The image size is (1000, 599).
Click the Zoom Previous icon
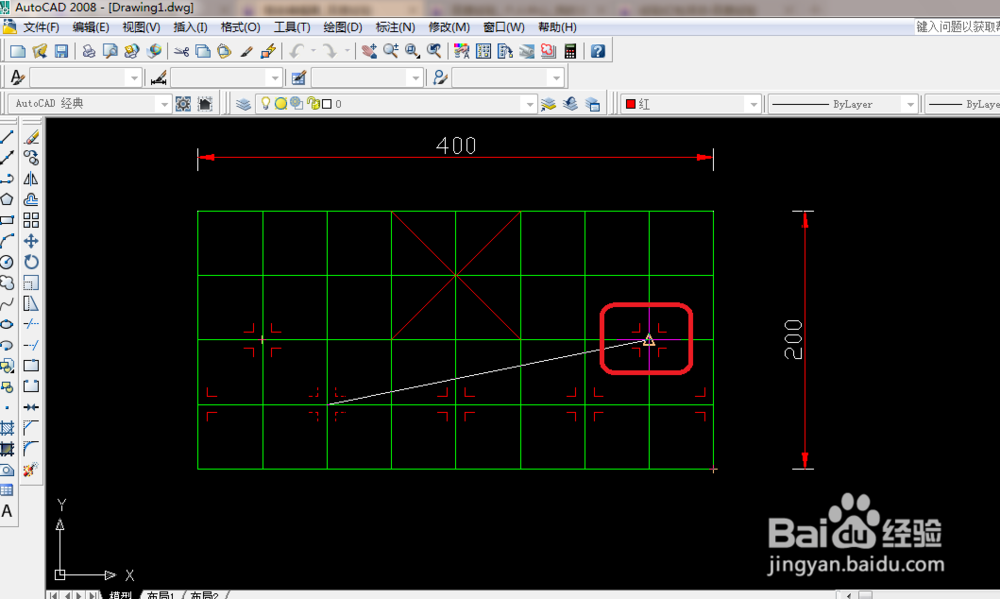pos(434,51)
